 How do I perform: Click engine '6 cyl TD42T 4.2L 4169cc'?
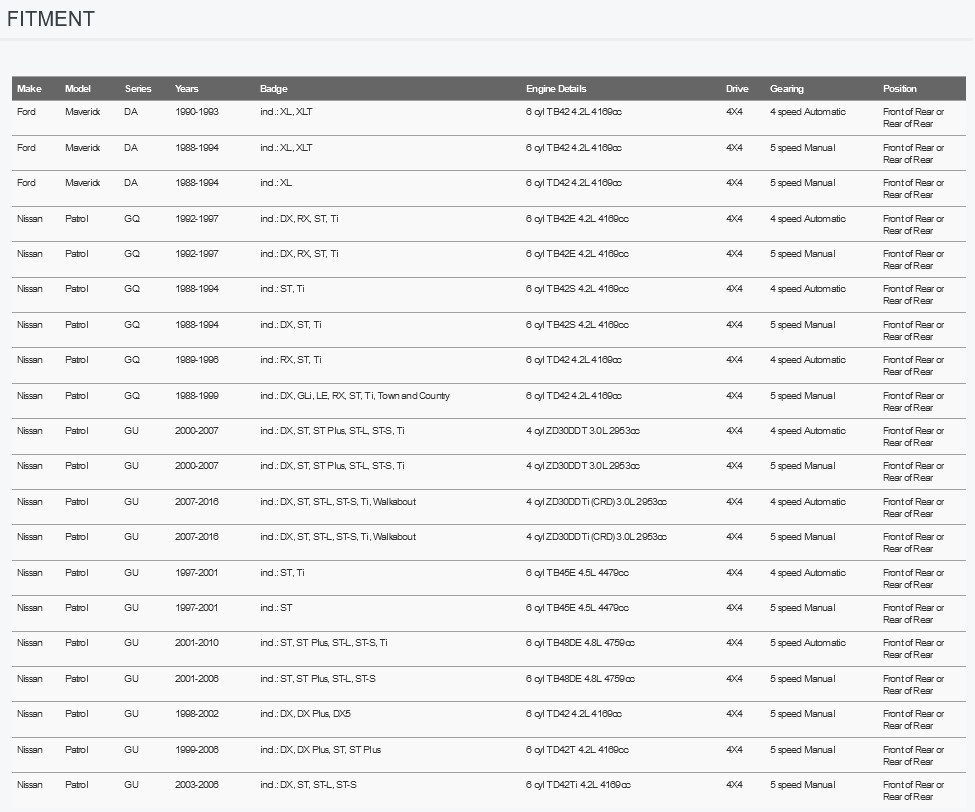[577, 750]
